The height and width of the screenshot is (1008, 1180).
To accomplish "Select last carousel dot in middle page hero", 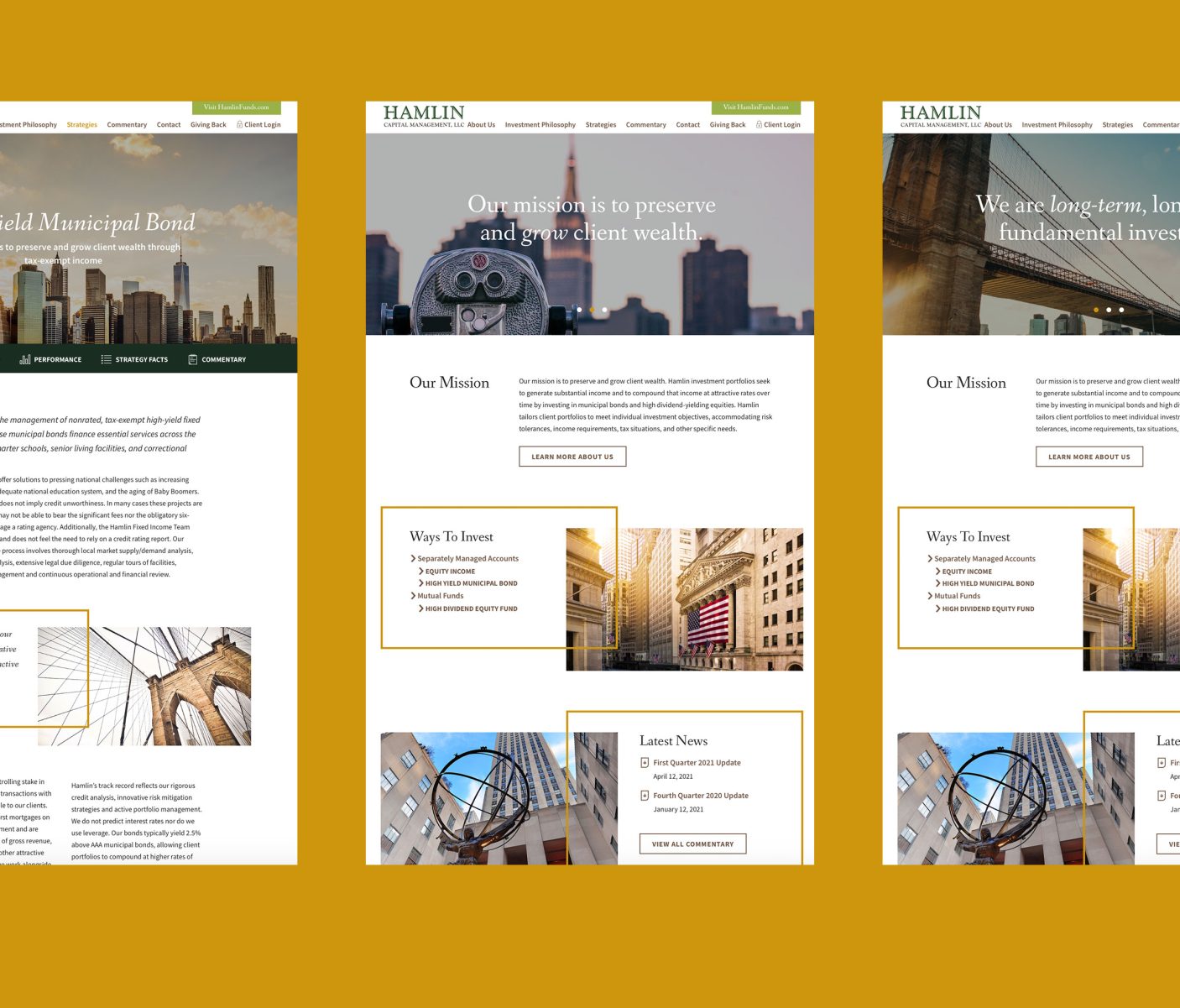I will pos(604,310).
